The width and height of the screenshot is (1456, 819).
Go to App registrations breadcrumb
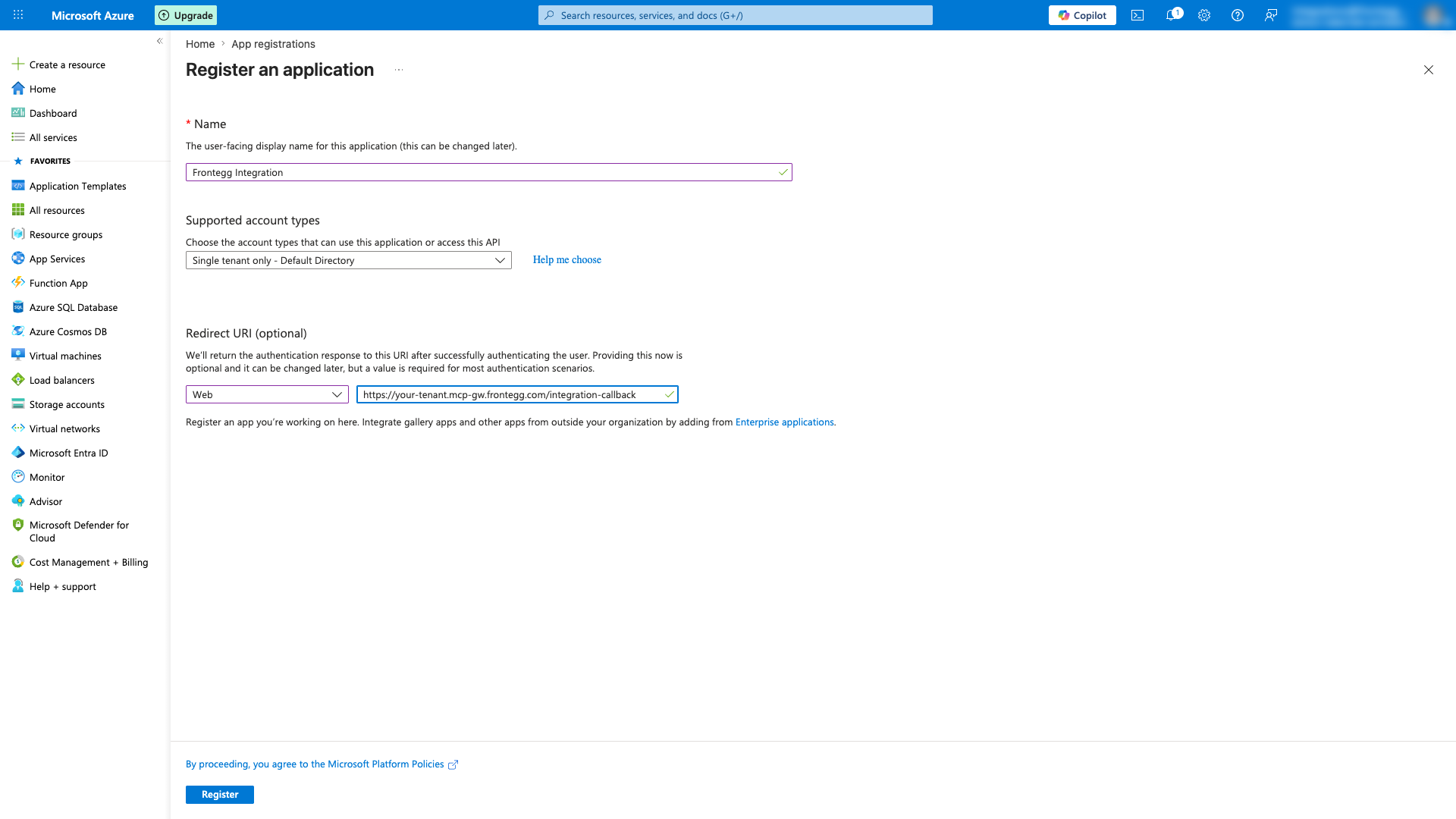pyautogui.click(x=273, y=44)
